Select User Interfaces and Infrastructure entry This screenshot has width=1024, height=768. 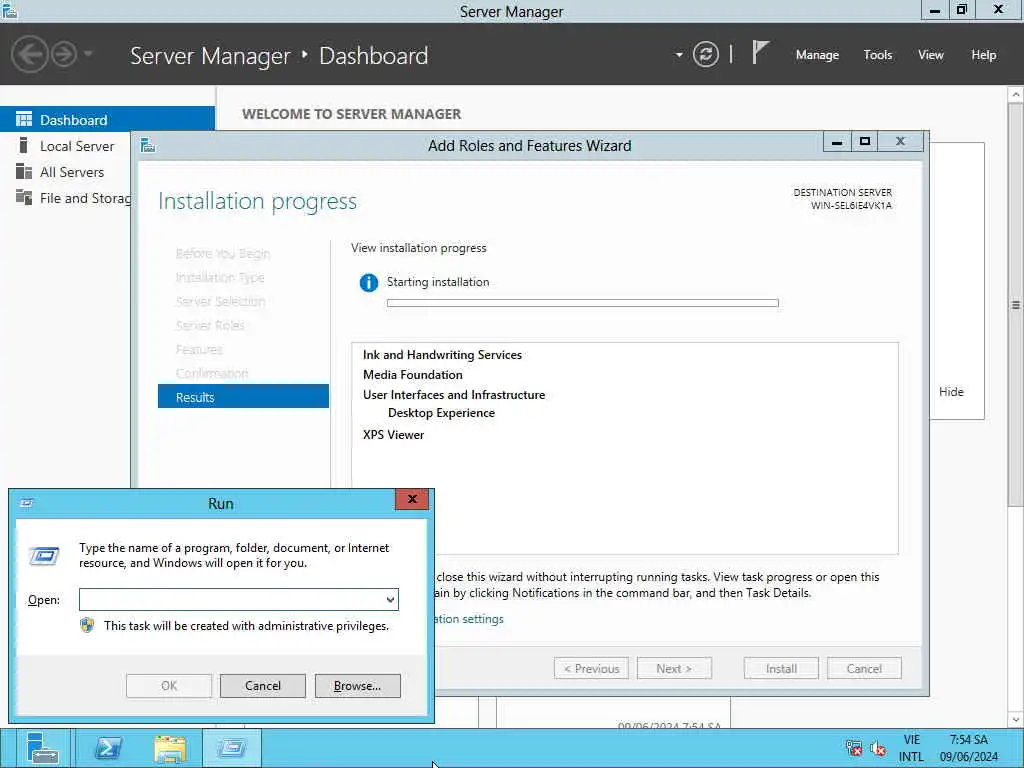(x=453, y=394)
